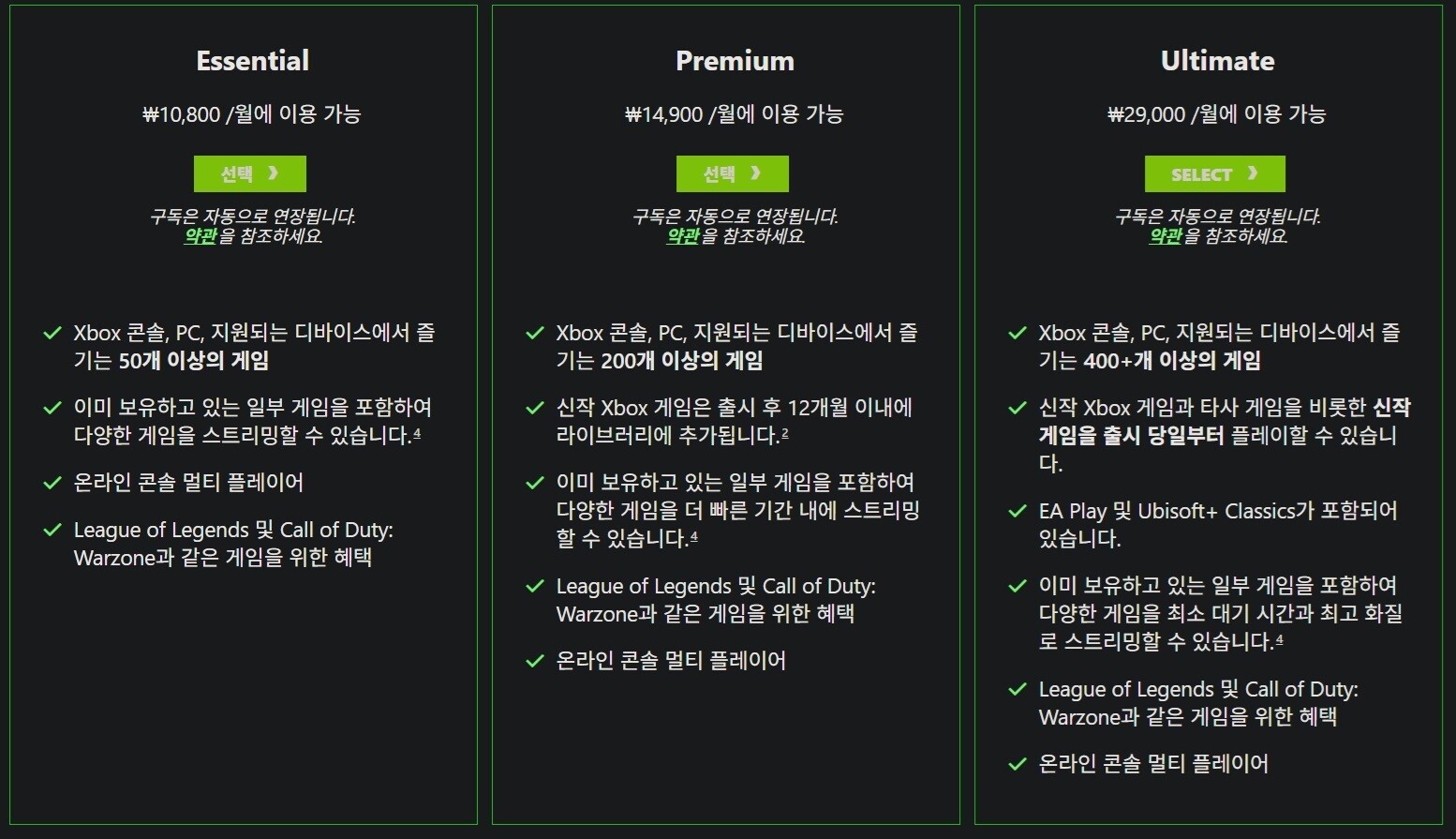Click the checkmark beside Essential 50개 이상의 게임

(52, 333)
